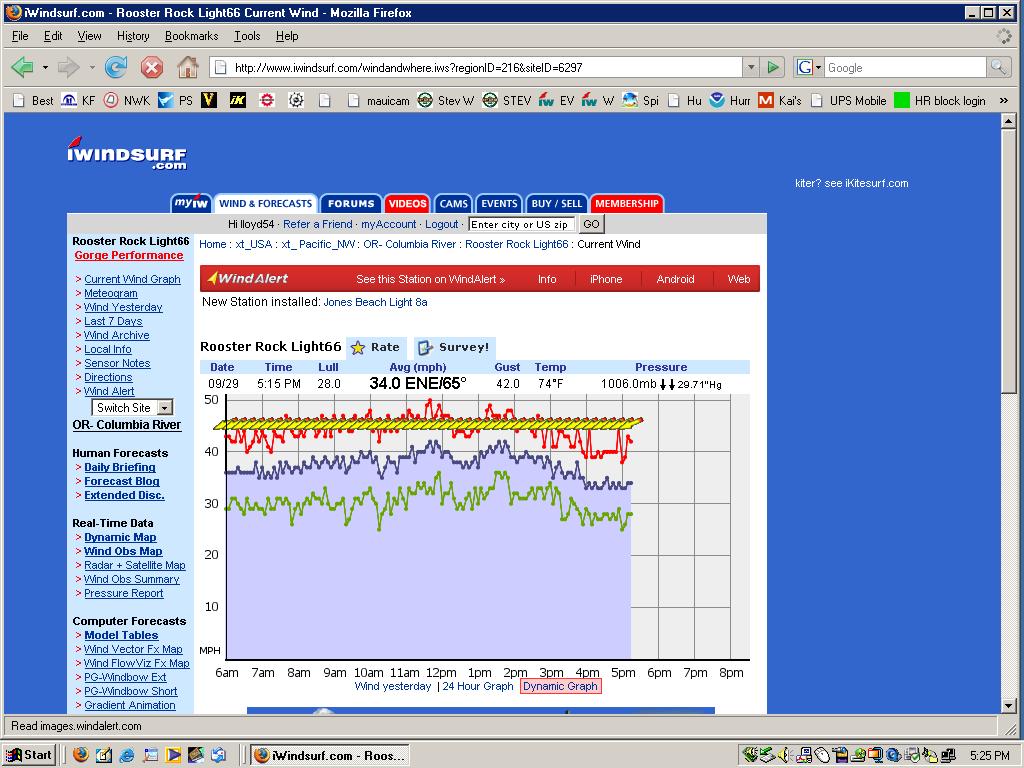
Task: Open the Bookmarks menu
Action: click(191, 36)
